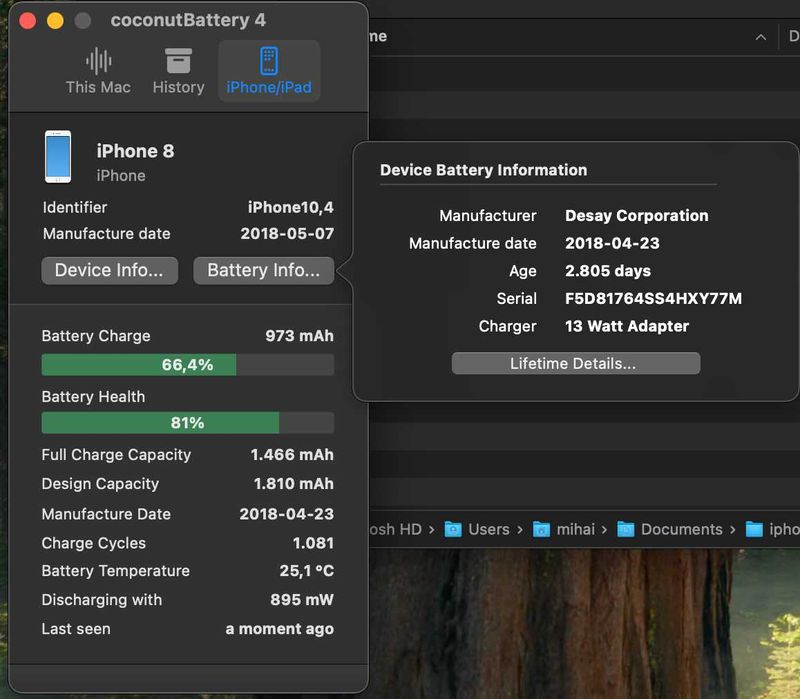Switch to the History tab
Viewport: 800px width, 699px height.
[x=178, y=71]
